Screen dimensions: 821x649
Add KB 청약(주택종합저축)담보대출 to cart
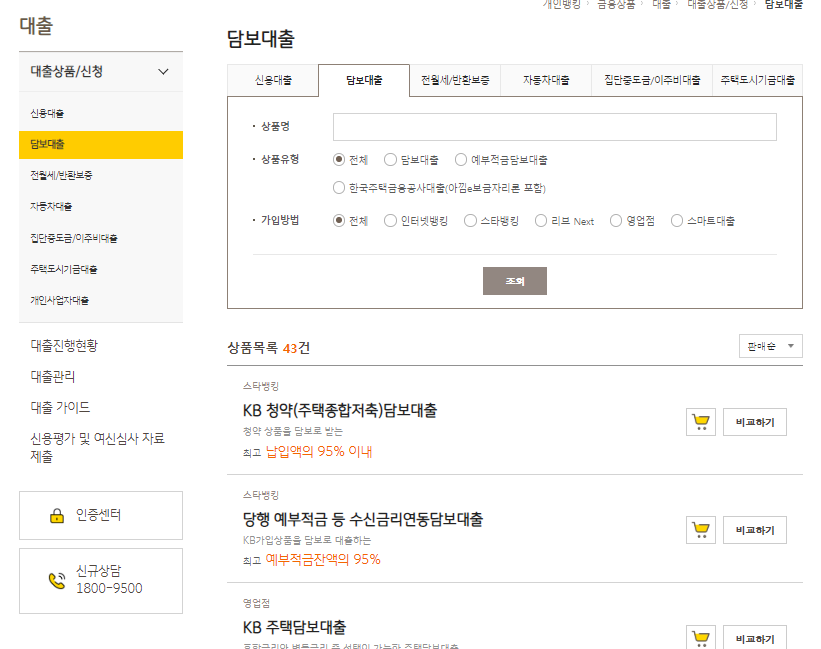click(701, 421)
